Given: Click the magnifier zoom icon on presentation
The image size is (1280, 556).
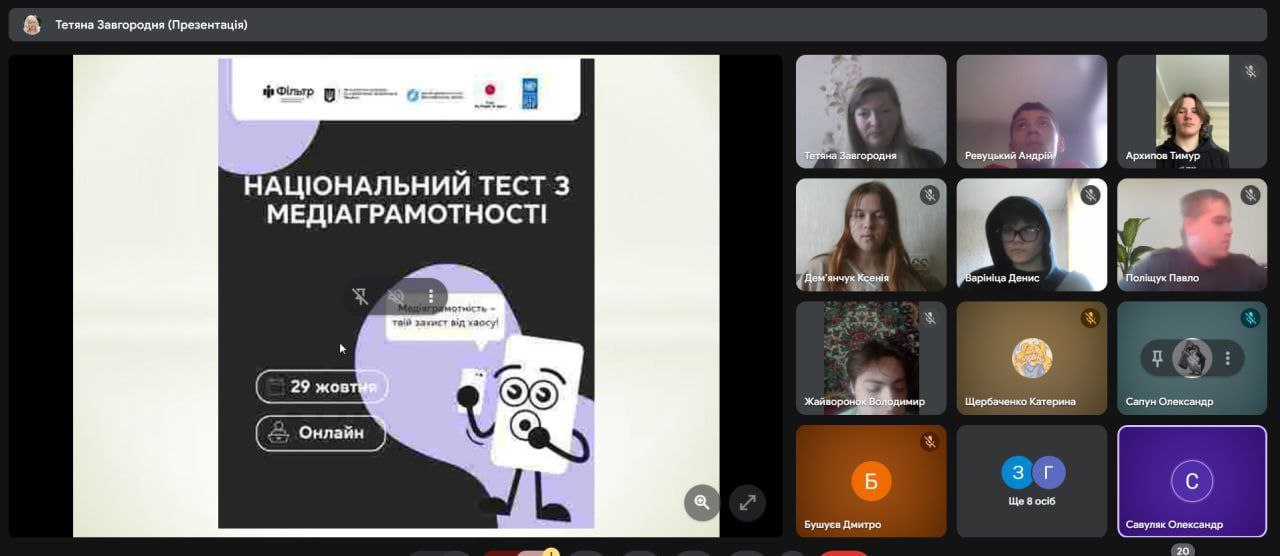Looking at the screenshot, I should pos(702,502).
